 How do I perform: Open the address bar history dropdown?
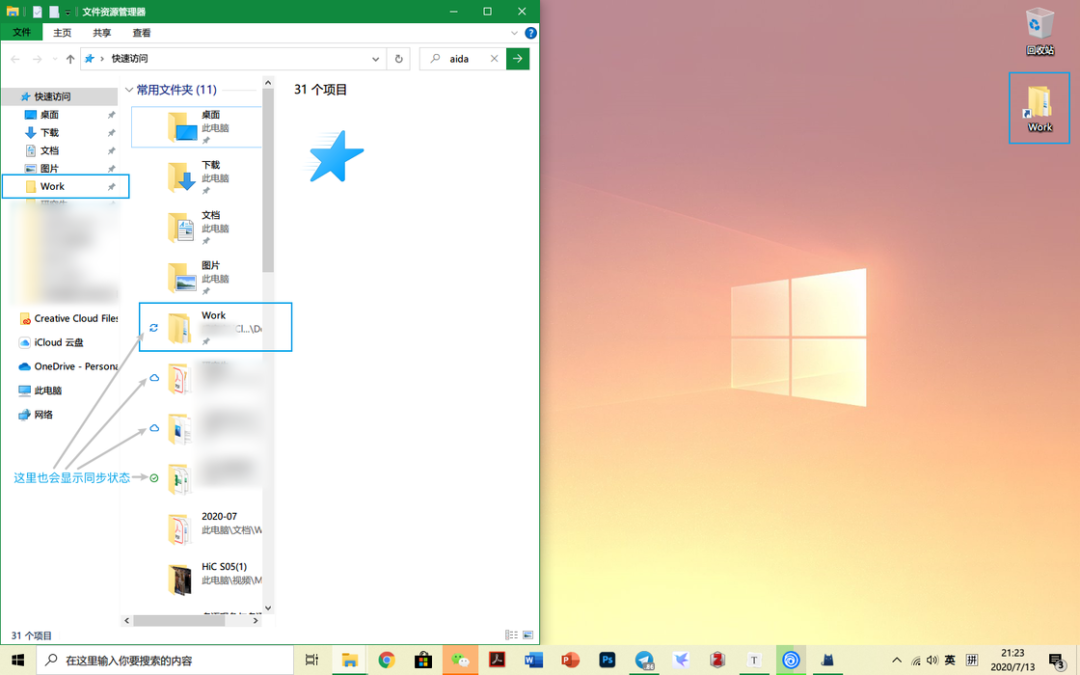click(x=375, y=59)
